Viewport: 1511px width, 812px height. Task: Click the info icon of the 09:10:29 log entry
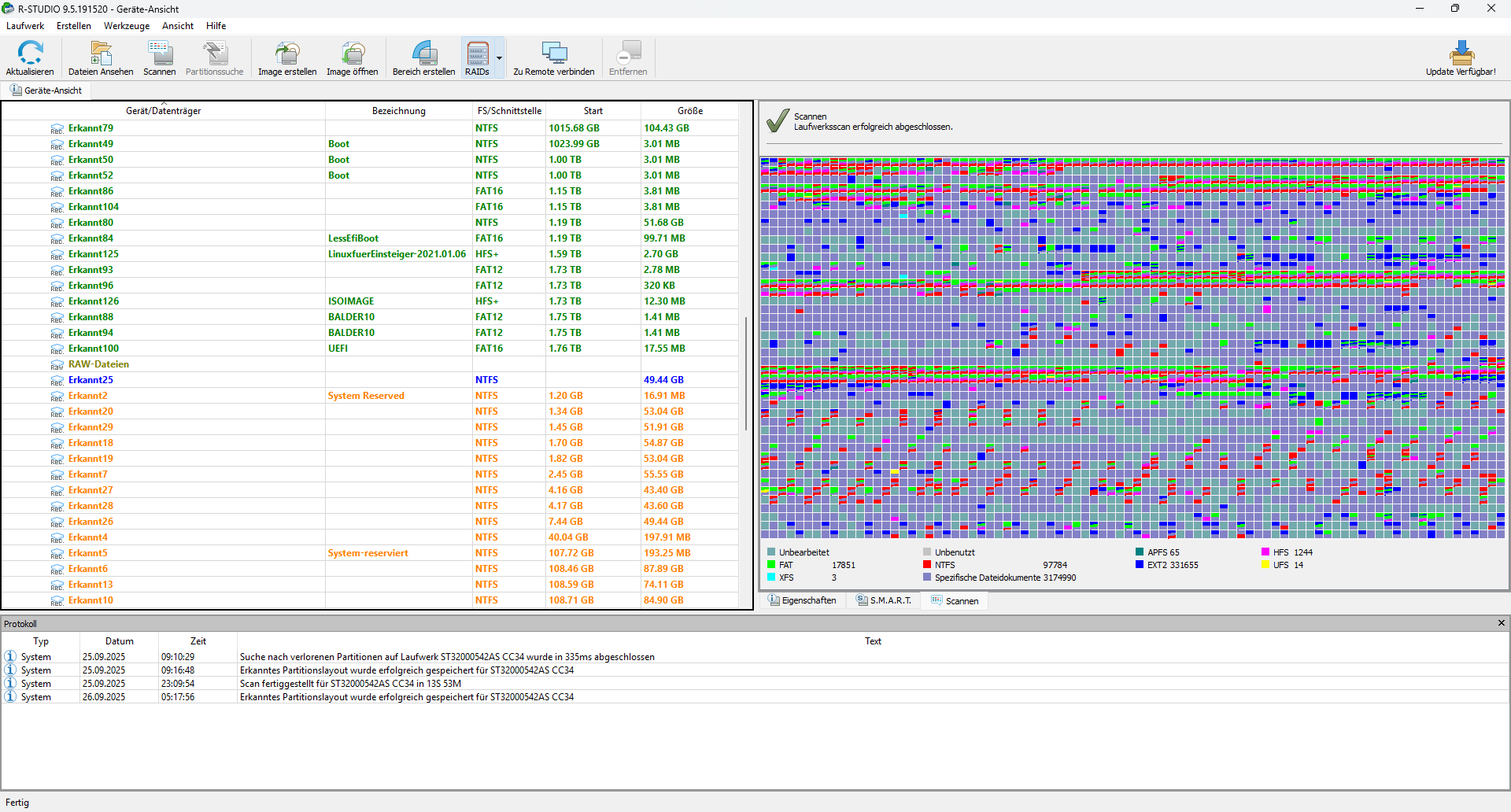click(x=10, y=656)
